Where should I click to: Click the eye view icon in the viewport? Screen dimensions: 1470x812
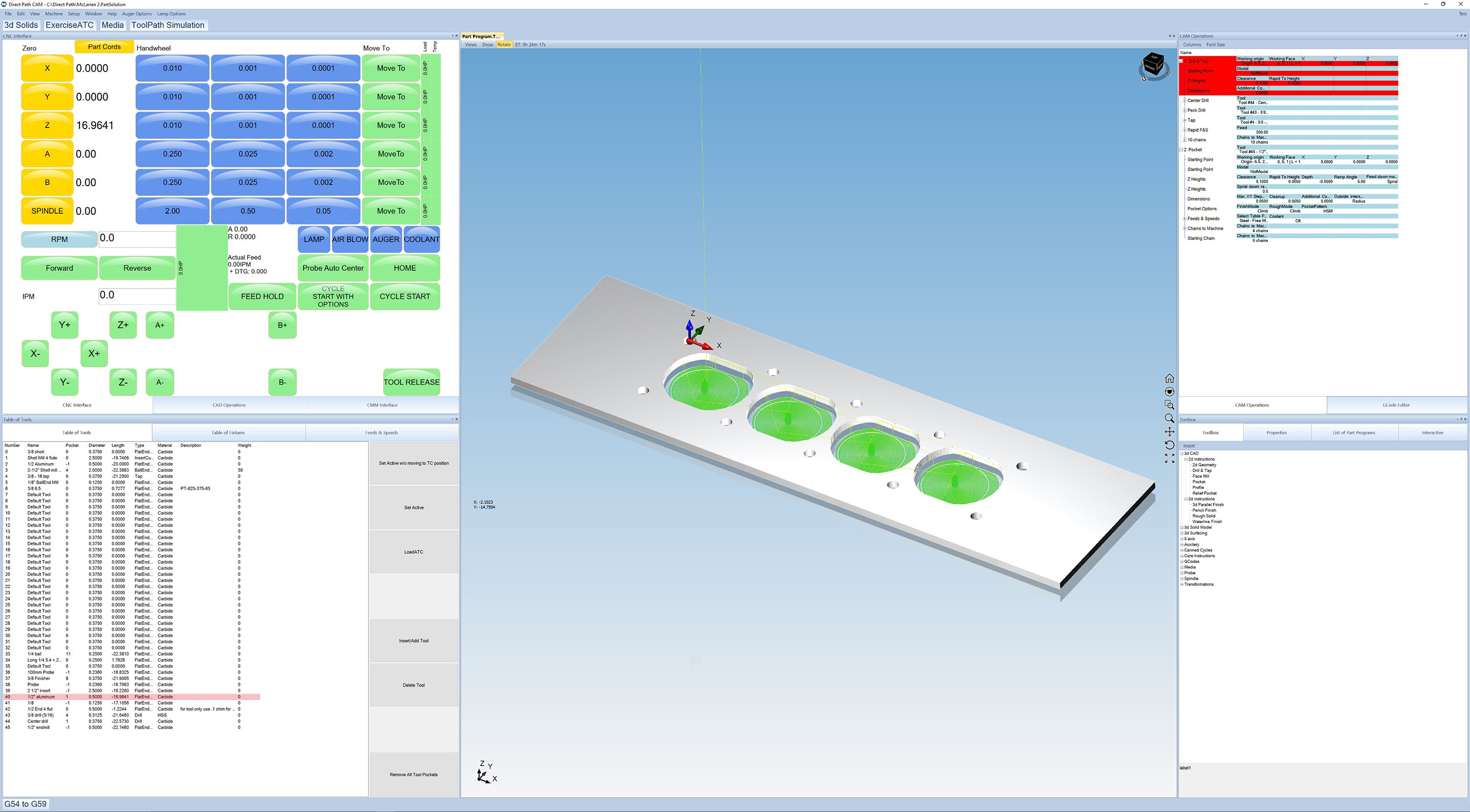[1169, 391]
